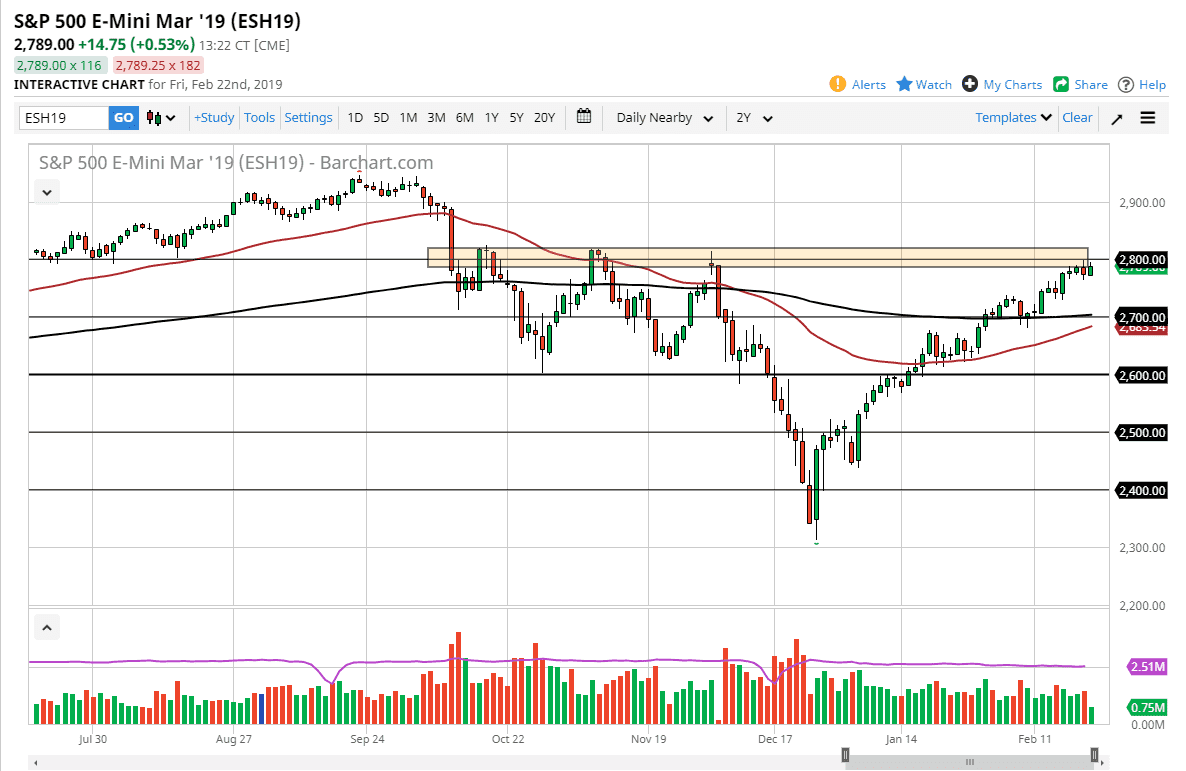Expand chart to fullscreen with arrow icon
This screenshot has height=771, width=1186.
1117,117
